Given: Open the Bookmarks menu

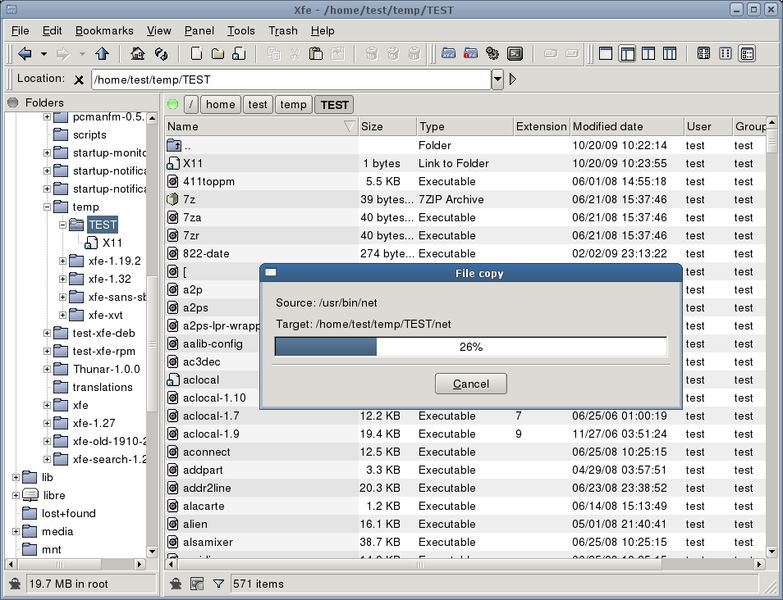Looking at the screenshot, I should tap(104, 31).
